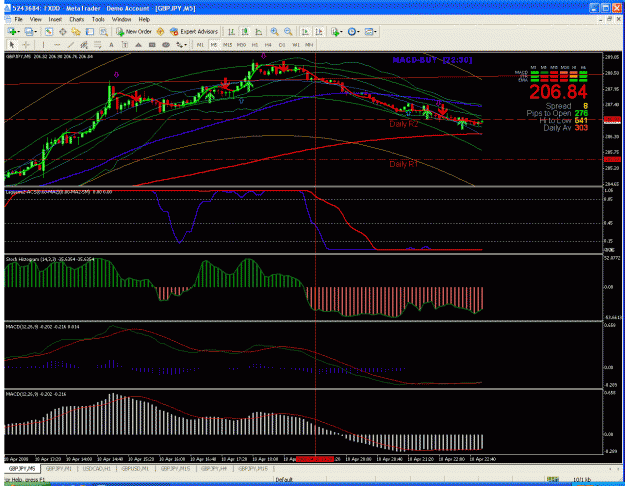
Task: Expand the Profiles dropdown arrow
Action: (35, 32)
